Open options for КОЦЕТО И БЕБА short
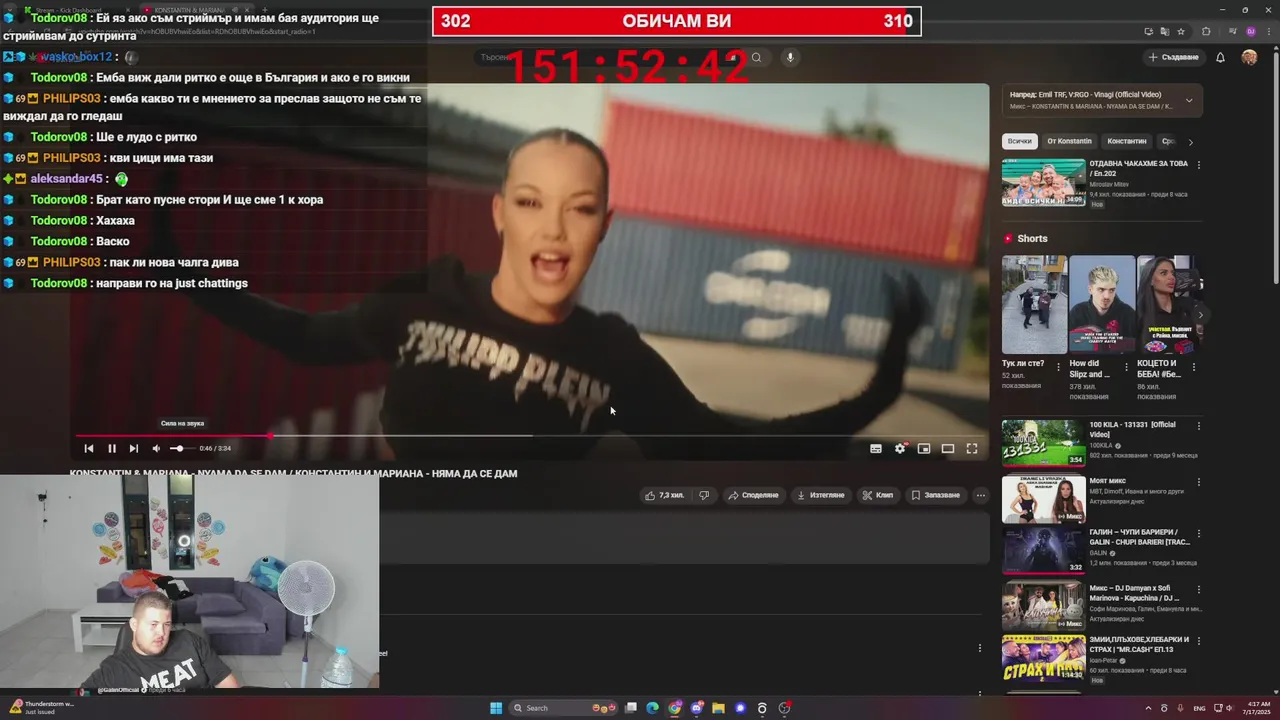This screenshot has width=1280, height=720. click(1193, 367)
